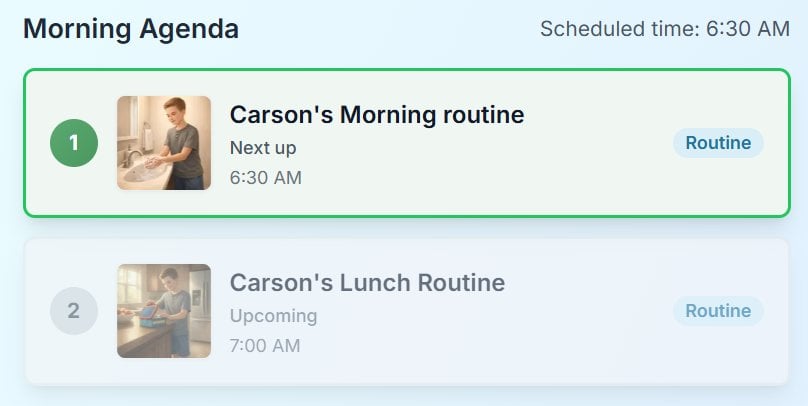Viewport: 808px width, 406px height.
Task: Select the green-outlined Morning routine card background
Action: coord(407,143)
